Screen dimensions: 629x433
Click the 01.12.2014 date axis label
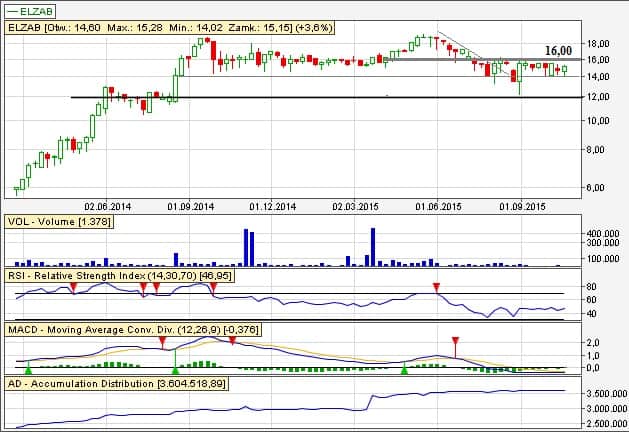(275, 206)
